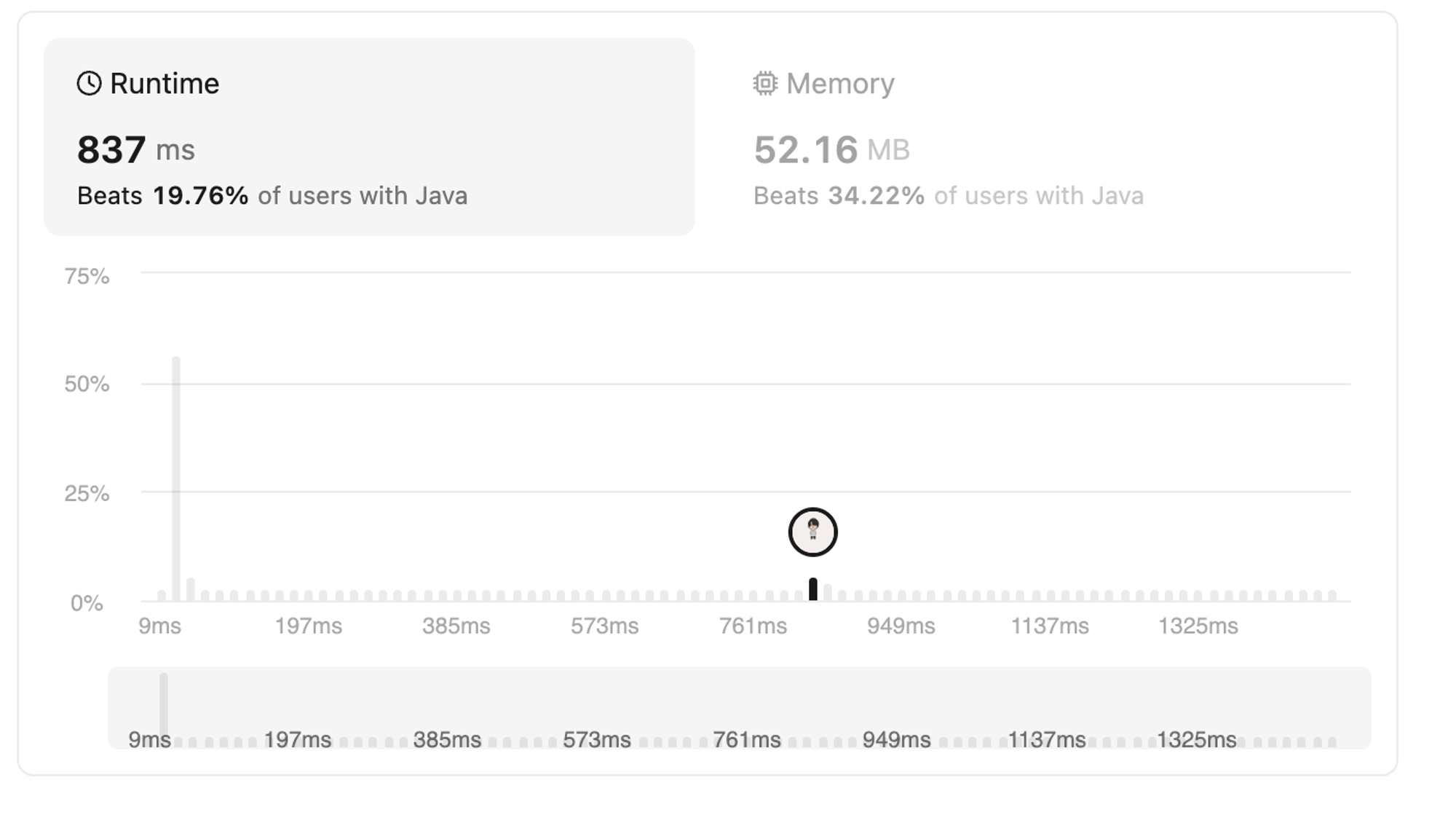
Task: Click the tallest bar in the runtime histogram
Action: [x=176, y=479]
